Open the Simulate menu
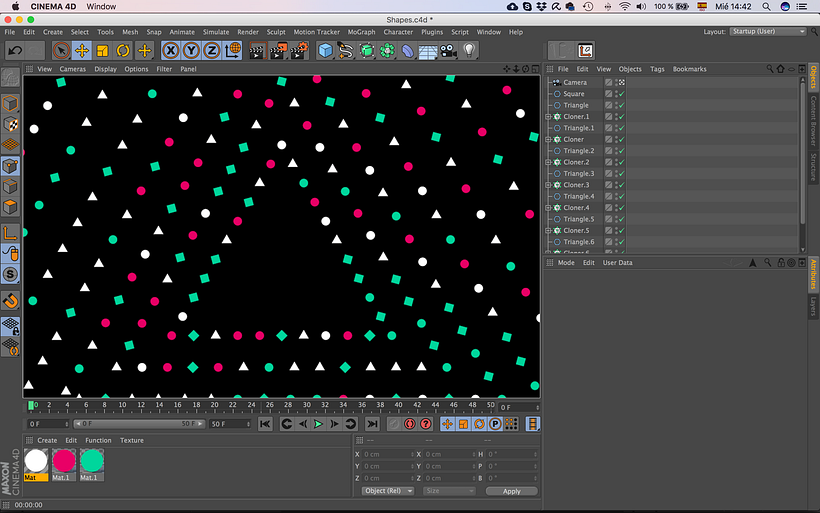 point(216,32)
